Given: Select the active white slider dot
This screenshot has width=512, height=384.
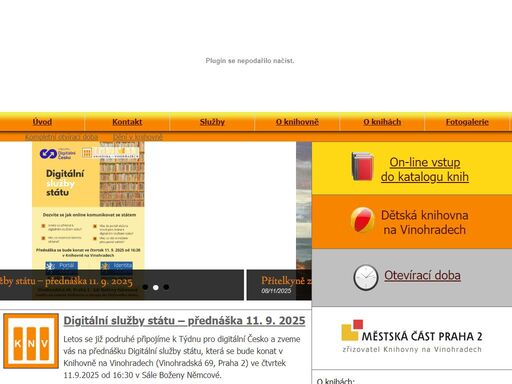Looking at the screenshot, I should point(156,287).
